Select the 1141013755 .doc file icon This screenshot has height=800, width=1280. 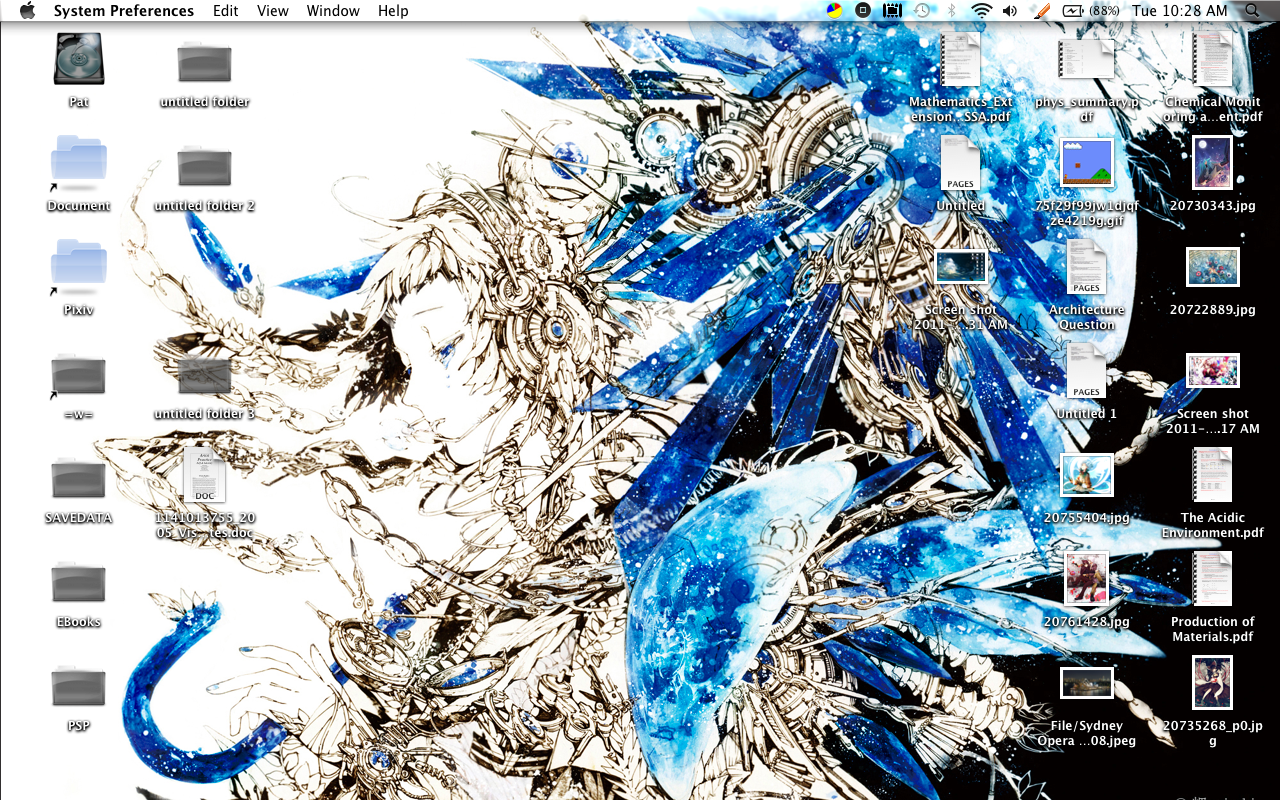point(204,475)
